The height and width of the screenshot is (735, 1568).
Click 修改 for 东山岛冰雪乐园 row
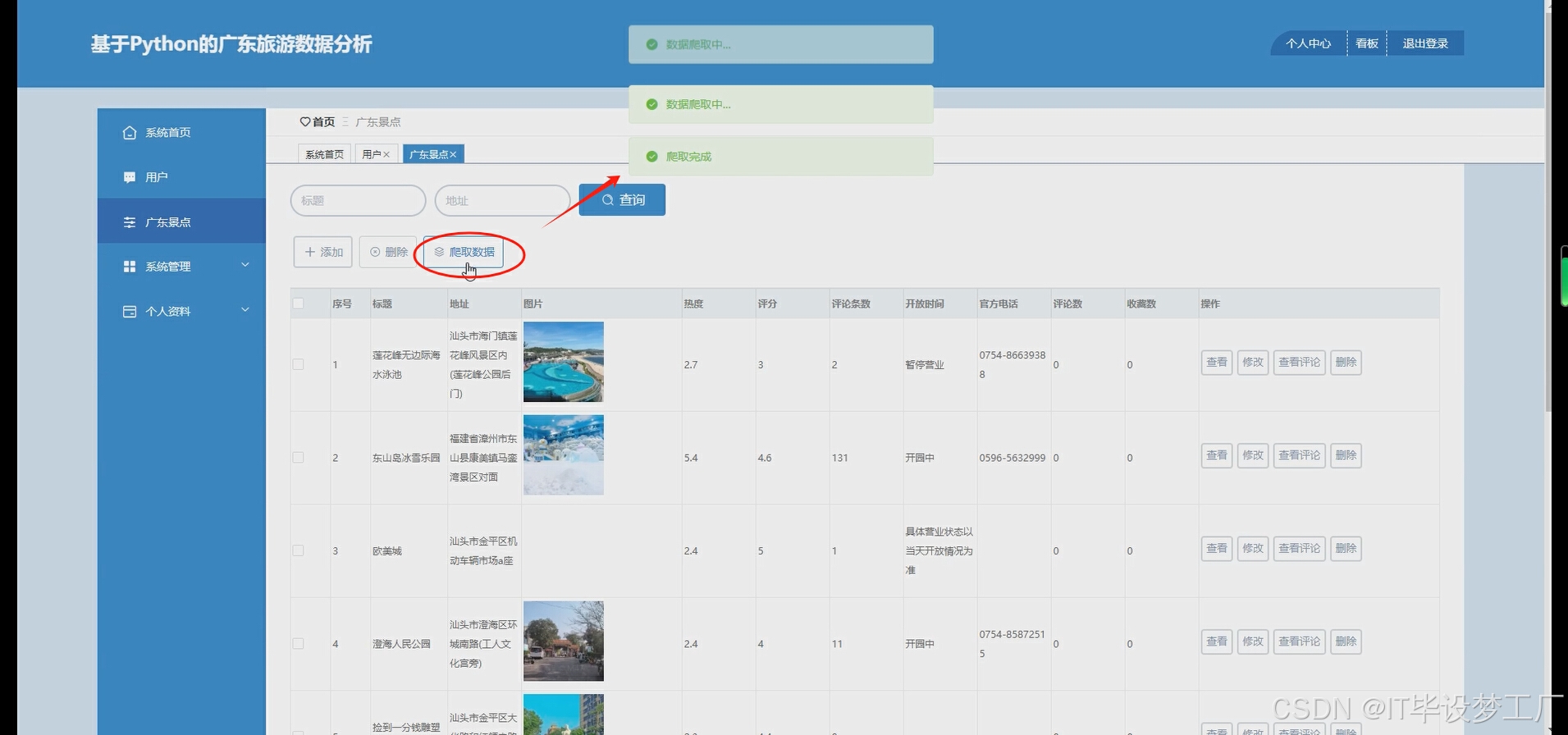1253,455
